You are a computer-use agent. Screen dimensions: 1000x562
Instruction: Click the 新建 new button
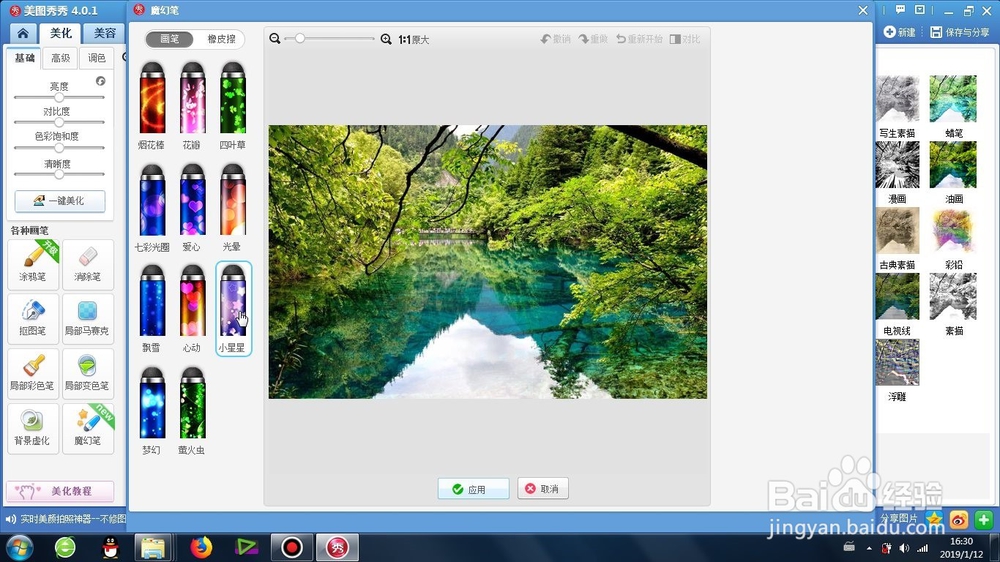click(900, 32)
